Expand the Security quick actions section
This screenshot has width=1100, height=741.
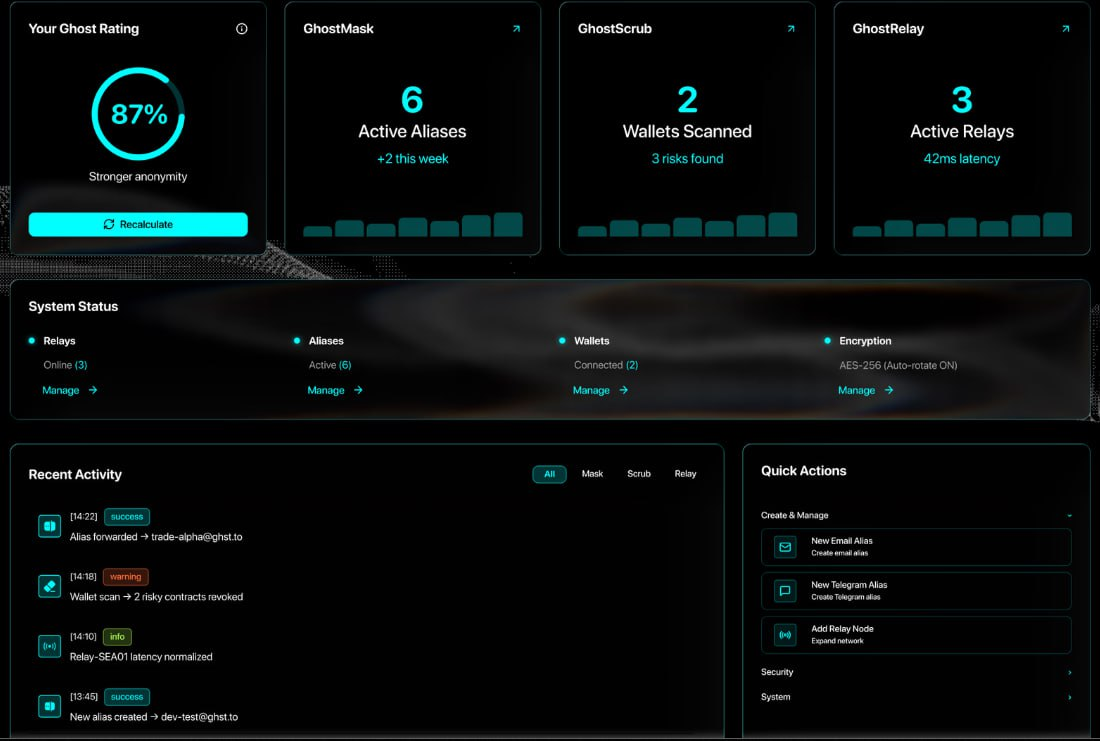(x=1069, y=673)
